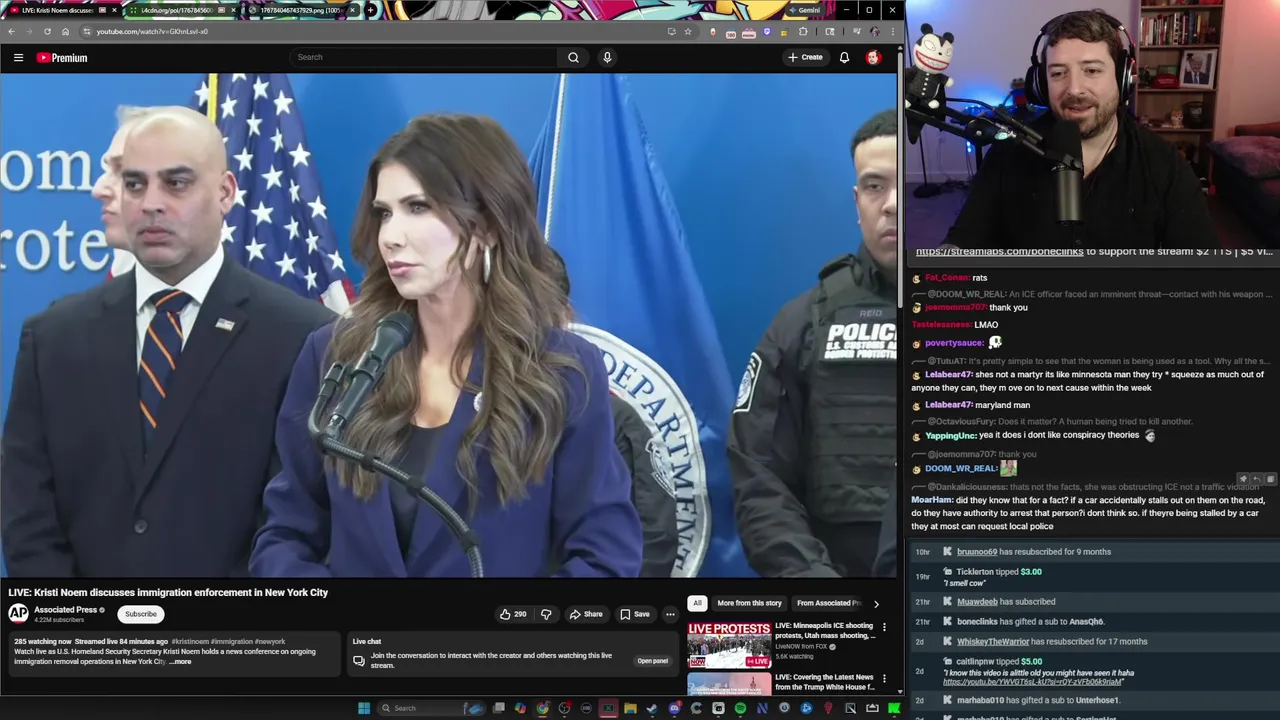
Task: Click the YouTube Premium logo
Action: coord(62,58)
